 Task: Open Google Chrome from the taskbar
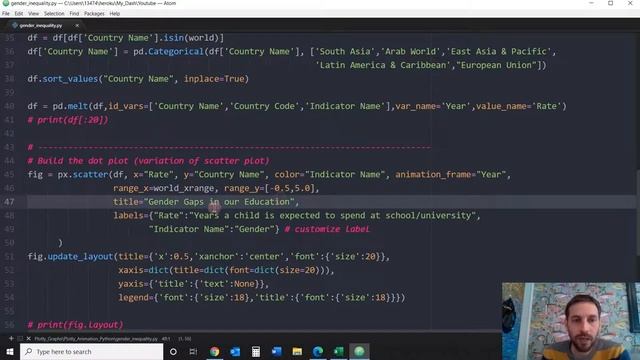click(215, 351)
